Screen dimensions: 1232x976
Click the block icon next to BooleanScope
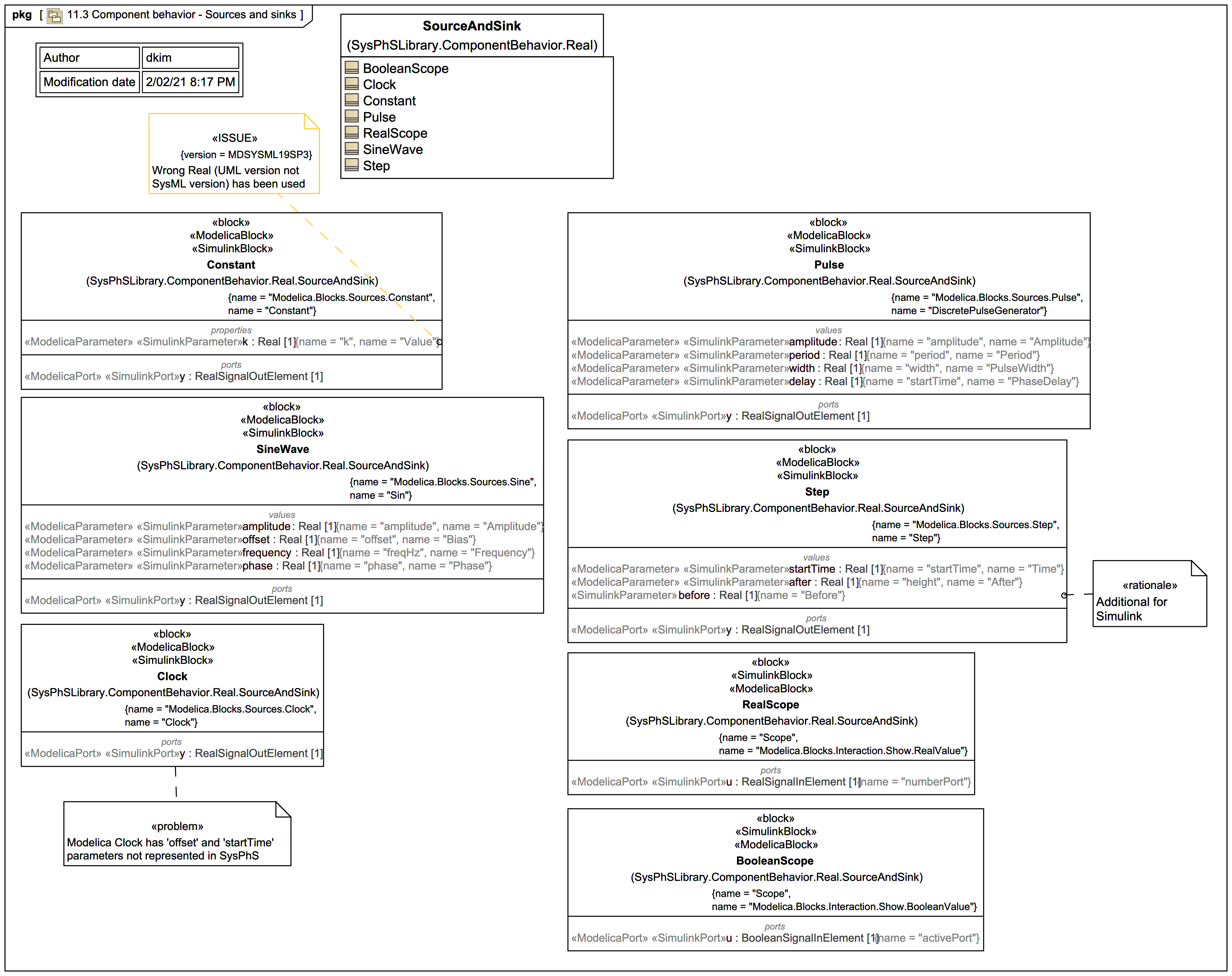(351, 68)
